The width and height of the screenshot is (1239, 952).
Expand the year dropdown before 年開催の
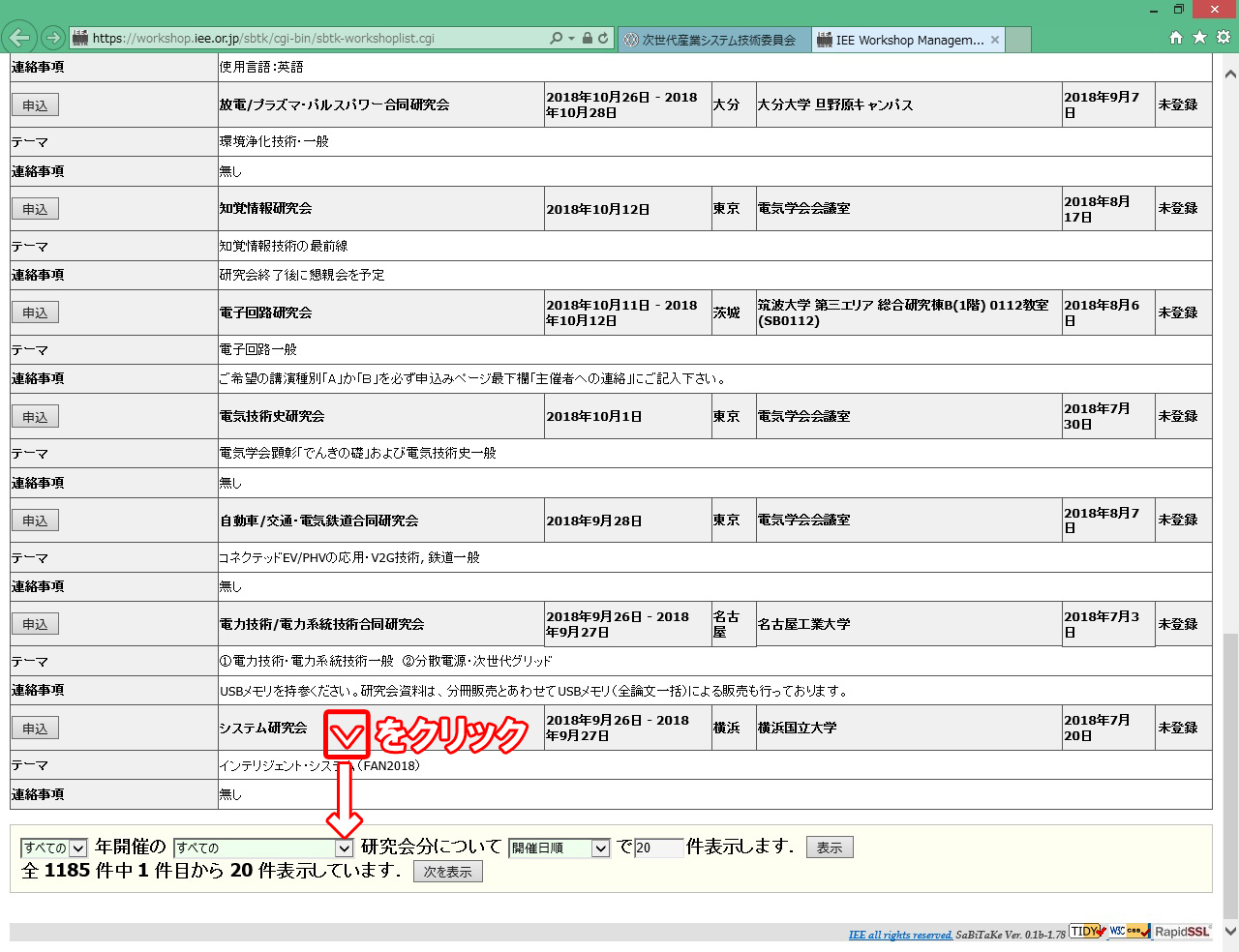pyautogui.click(x=54, y=848)
